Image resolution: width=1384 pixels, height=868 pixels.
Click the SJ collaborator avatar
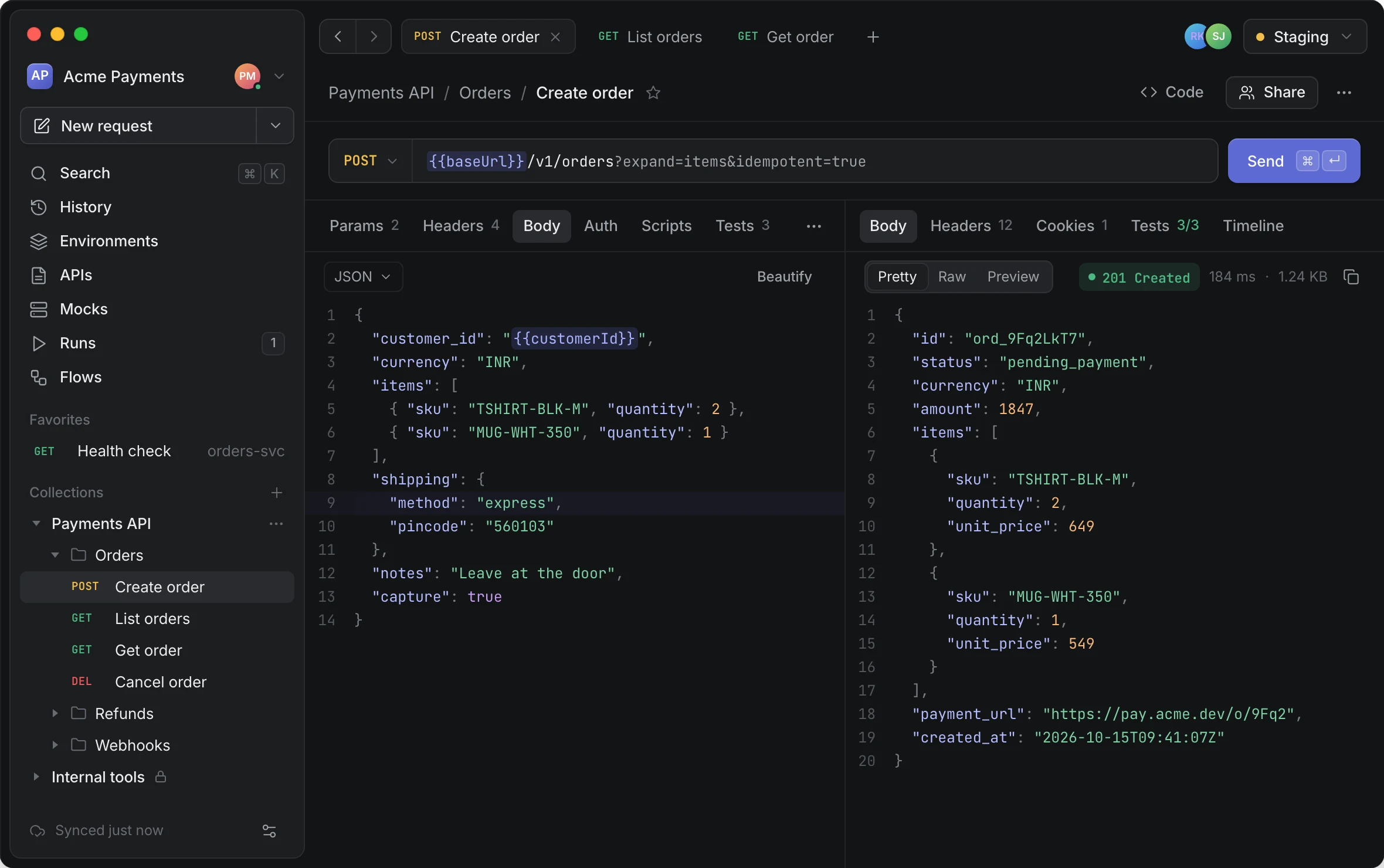pos(1219,36)
